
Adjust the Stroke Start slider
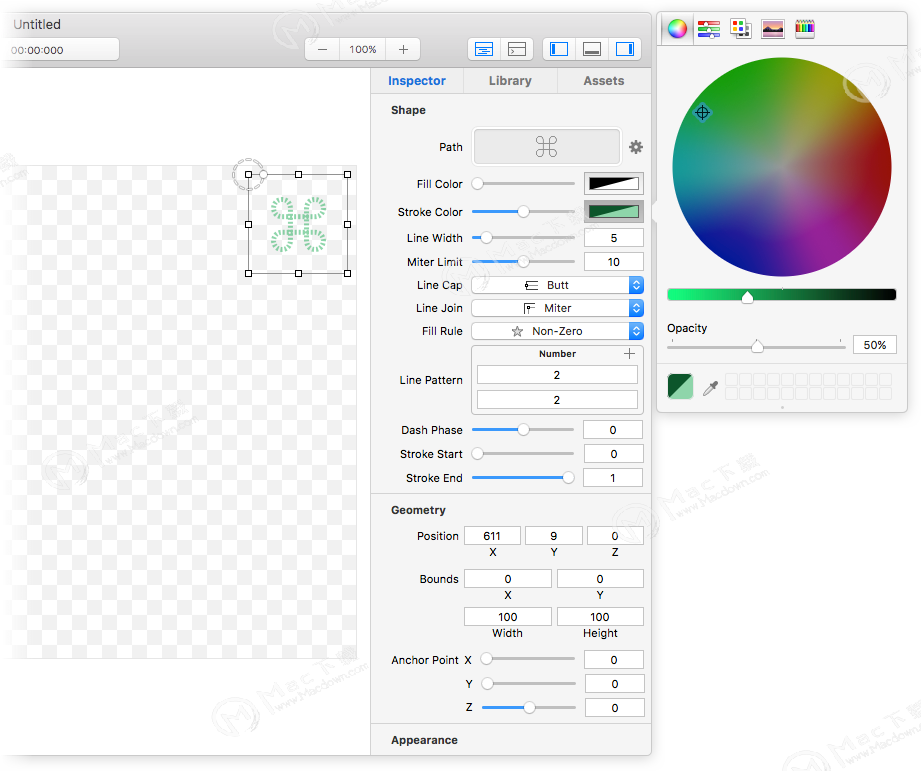(523, 453)
